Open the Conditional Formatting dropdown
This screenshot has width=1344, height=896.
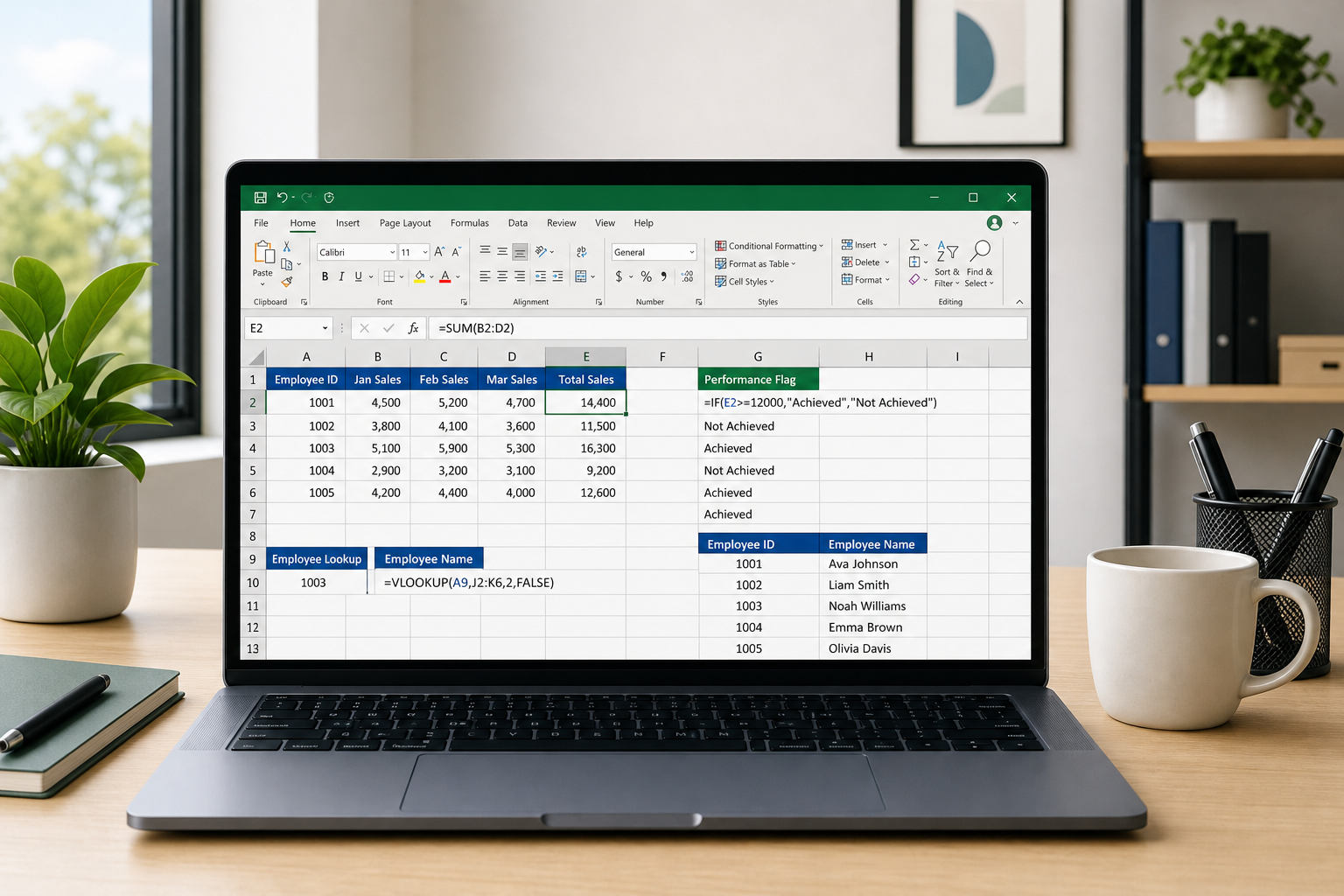(x=769, y=246)
